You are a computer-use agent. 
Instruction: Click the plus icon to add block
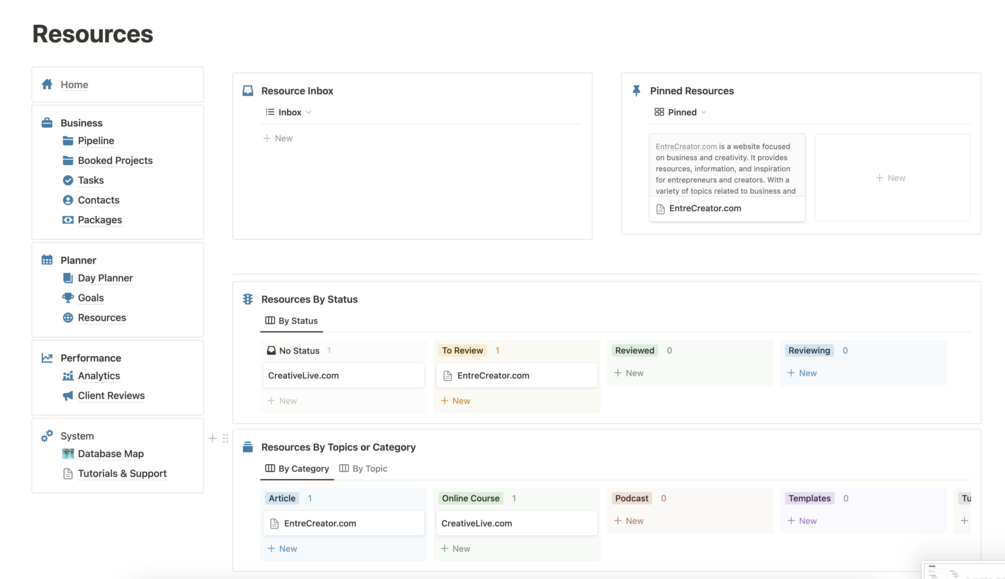point(212,438)
